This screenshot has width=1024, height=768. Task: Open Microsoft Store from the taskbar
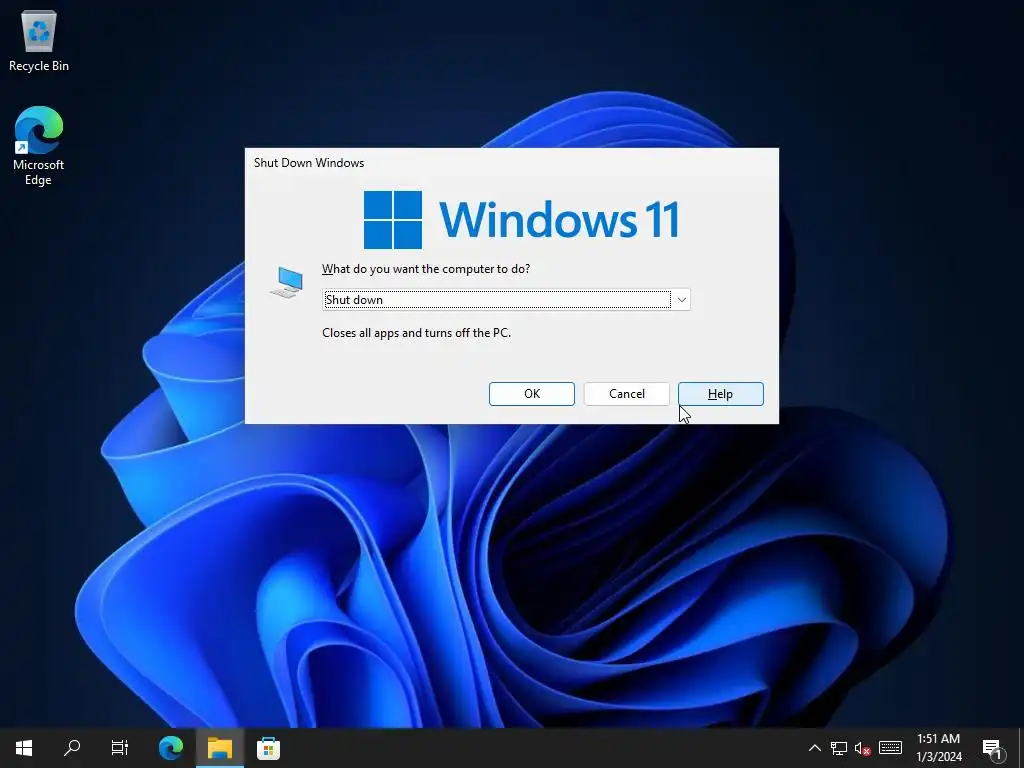point(268,748)
